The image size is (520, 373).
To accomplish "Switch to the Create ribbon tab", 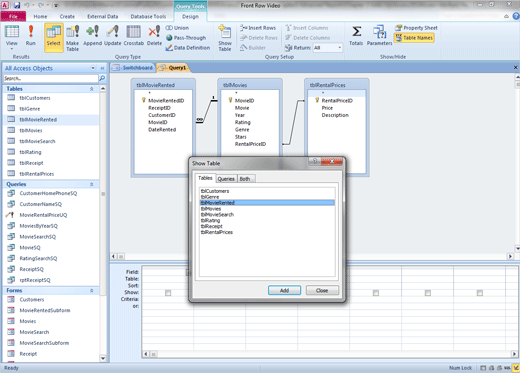I will [x=67, y=16].
